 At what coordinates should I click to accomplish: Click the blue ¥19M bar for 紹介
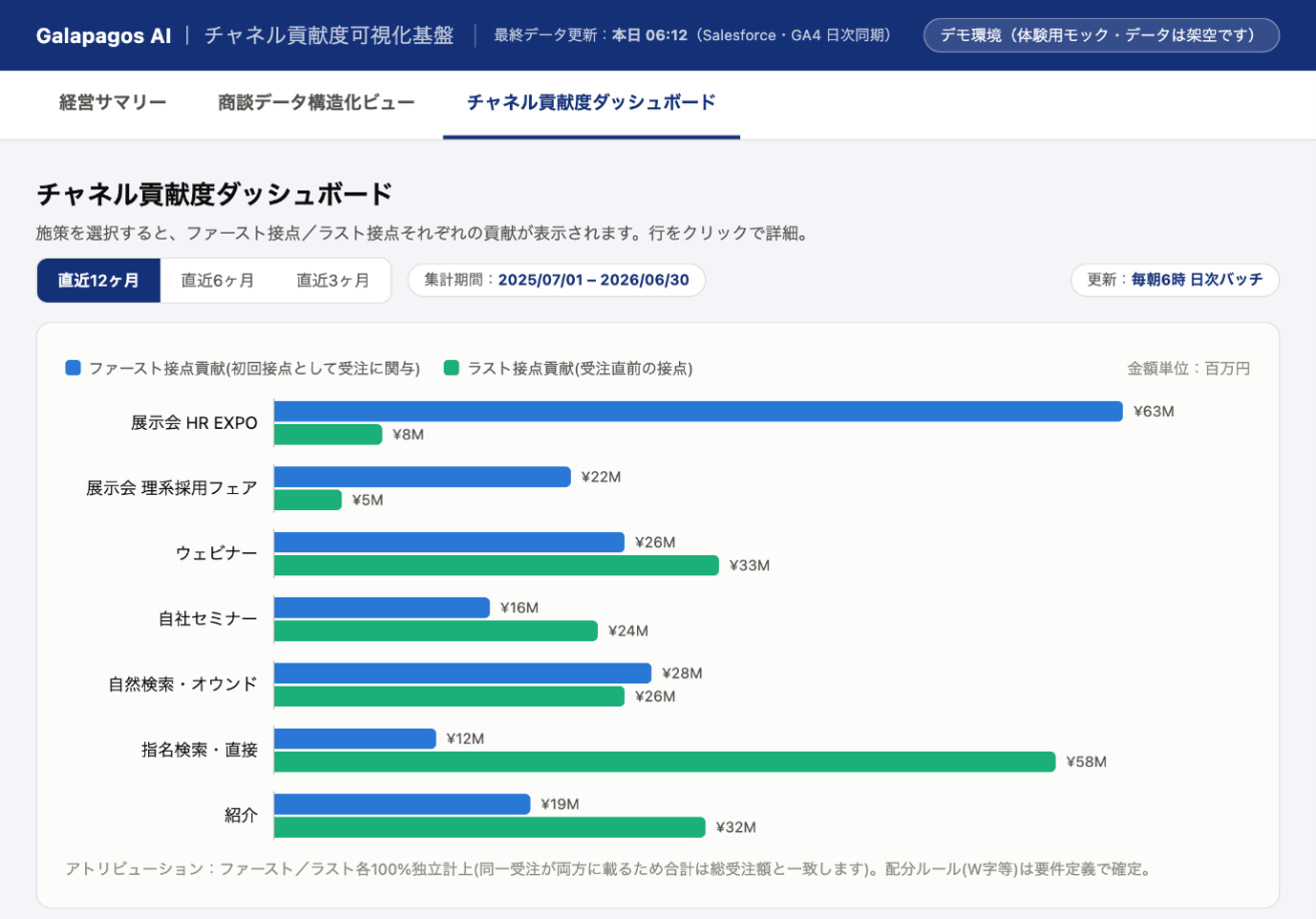point(402,804)
